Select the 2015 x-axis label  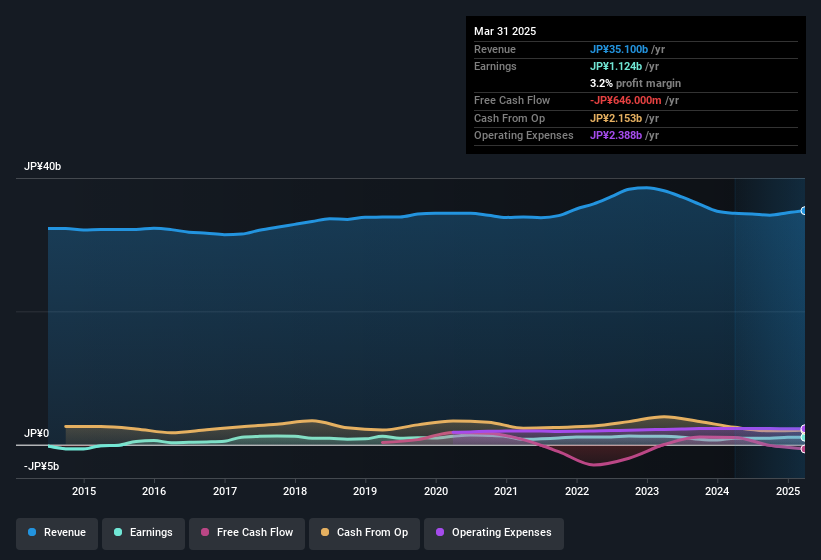84,491
